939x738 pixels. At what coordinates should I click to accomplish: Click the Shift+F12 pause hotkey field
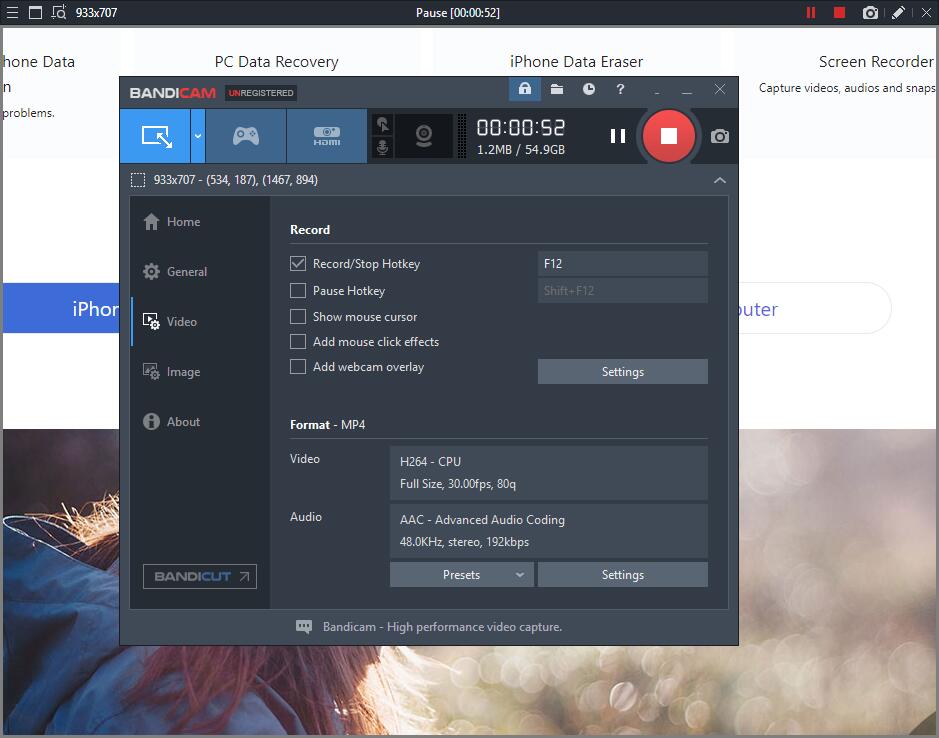pyautogui.click(x=623, y=291)
